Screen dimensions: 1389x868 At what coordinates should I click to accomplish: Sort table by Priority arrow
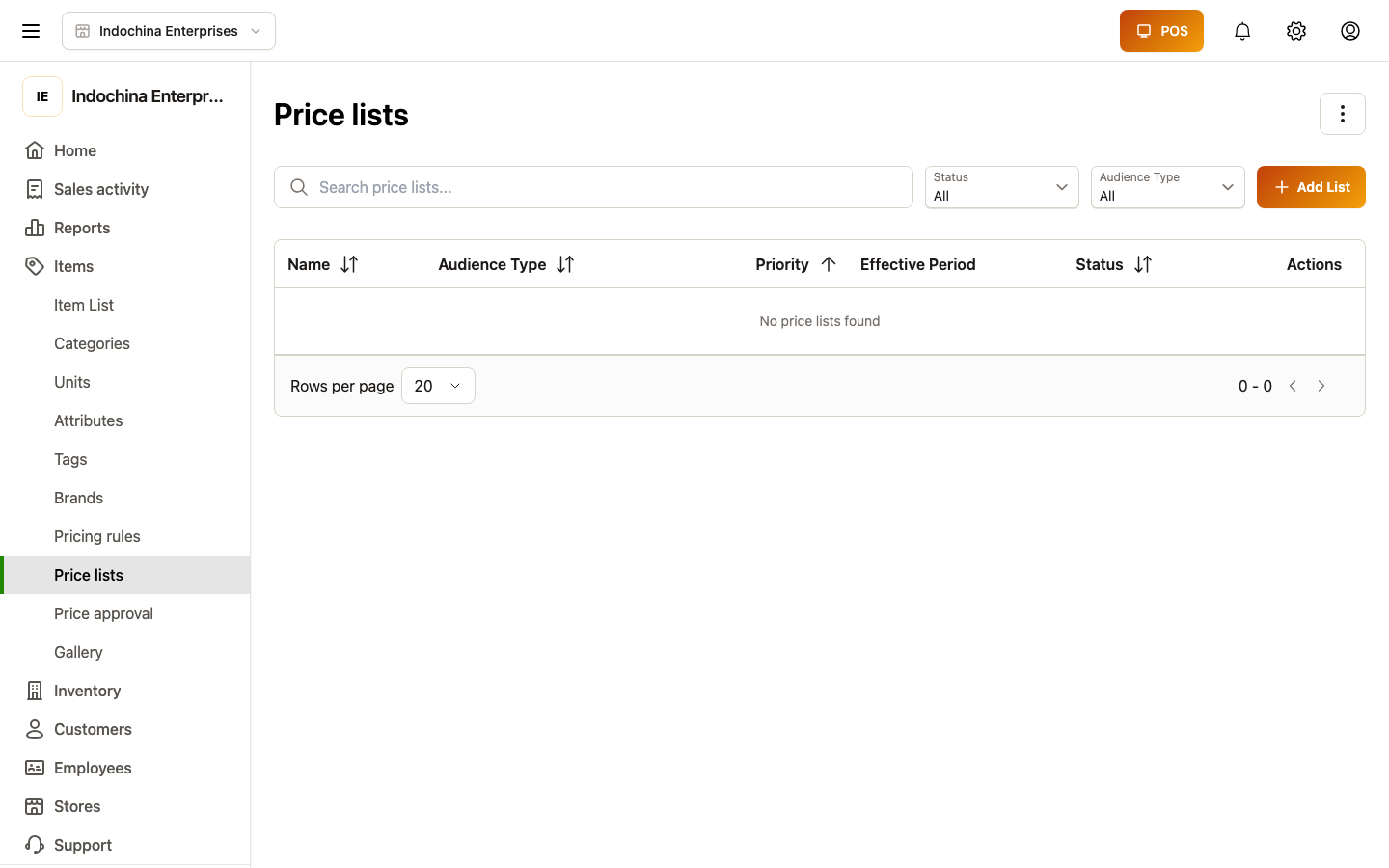(x=829, y=264)
